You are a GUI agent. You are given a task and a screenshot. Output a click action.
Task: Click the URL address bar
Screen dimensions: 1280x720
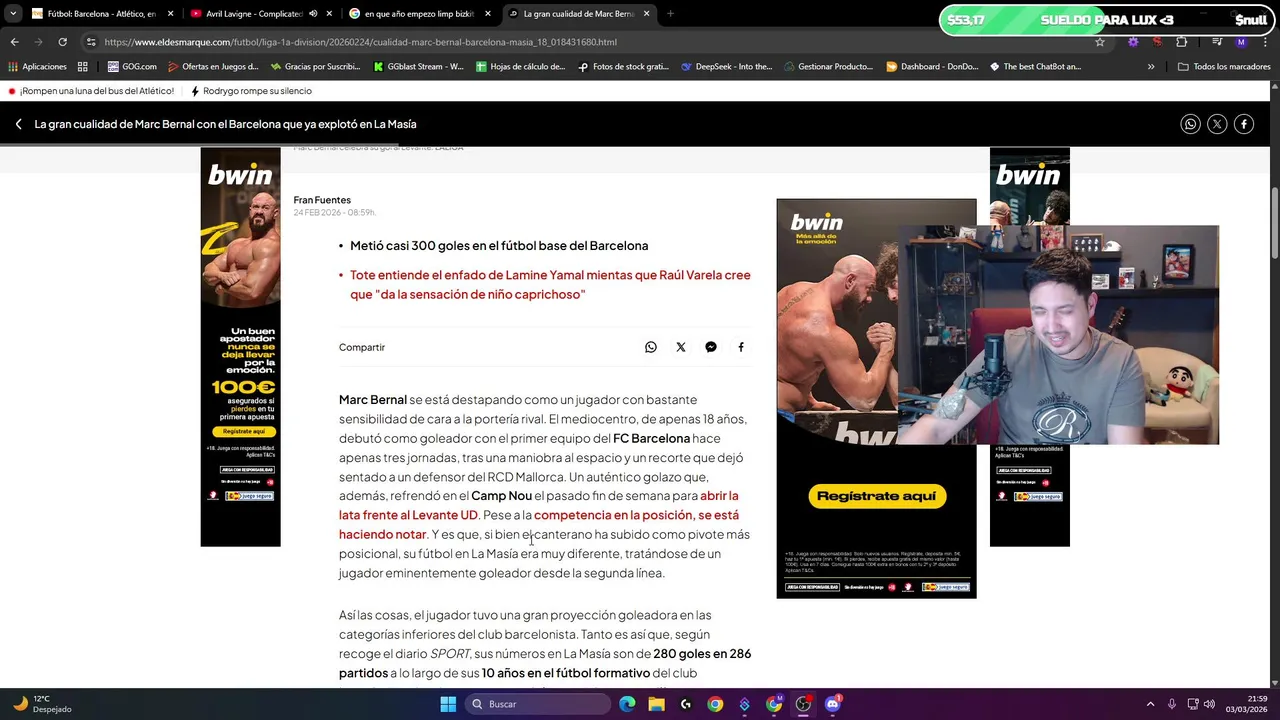[590, 42]
